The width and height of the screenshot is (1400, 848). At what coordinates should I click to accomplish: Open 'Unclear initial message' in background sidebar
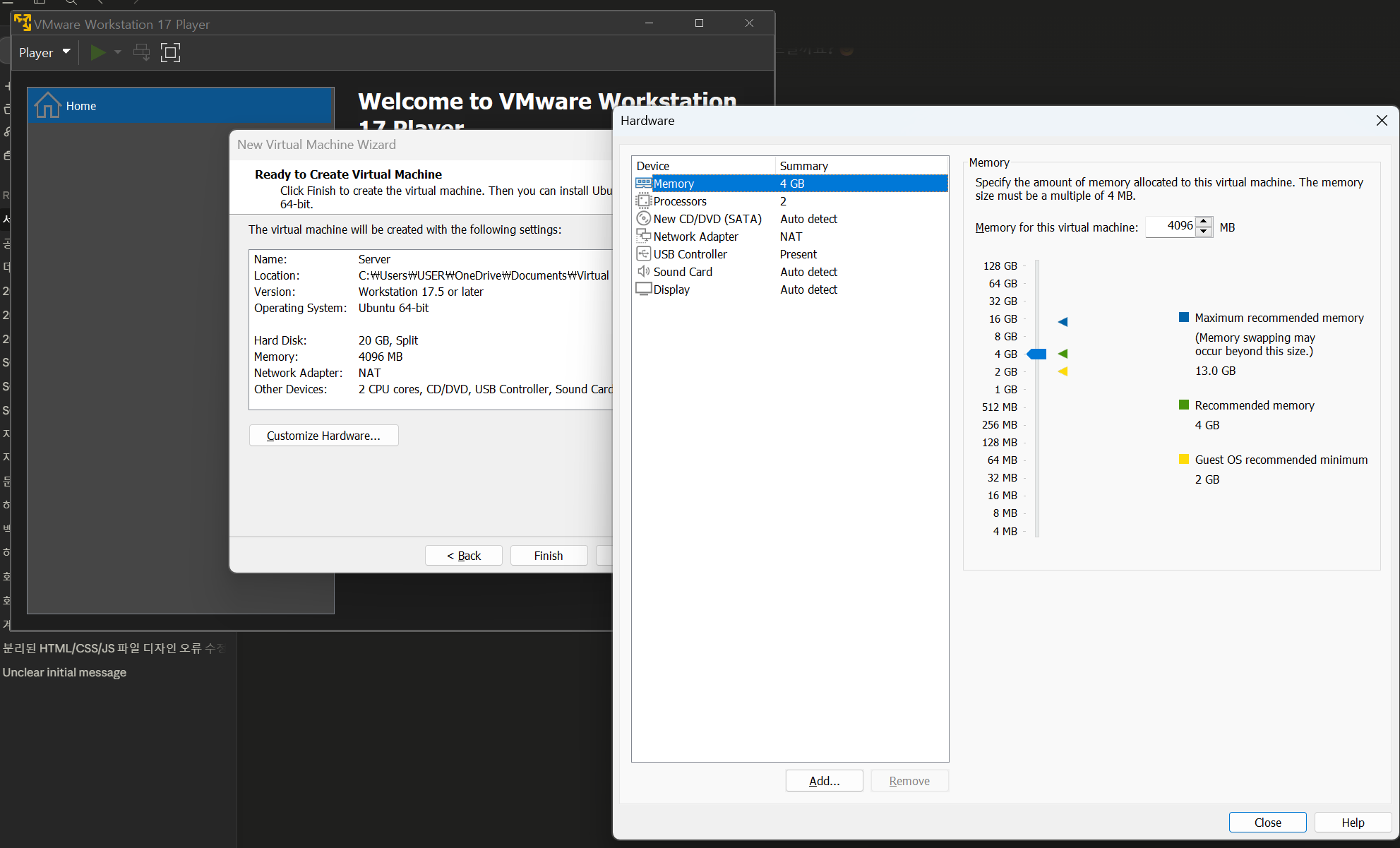(64, 672)
